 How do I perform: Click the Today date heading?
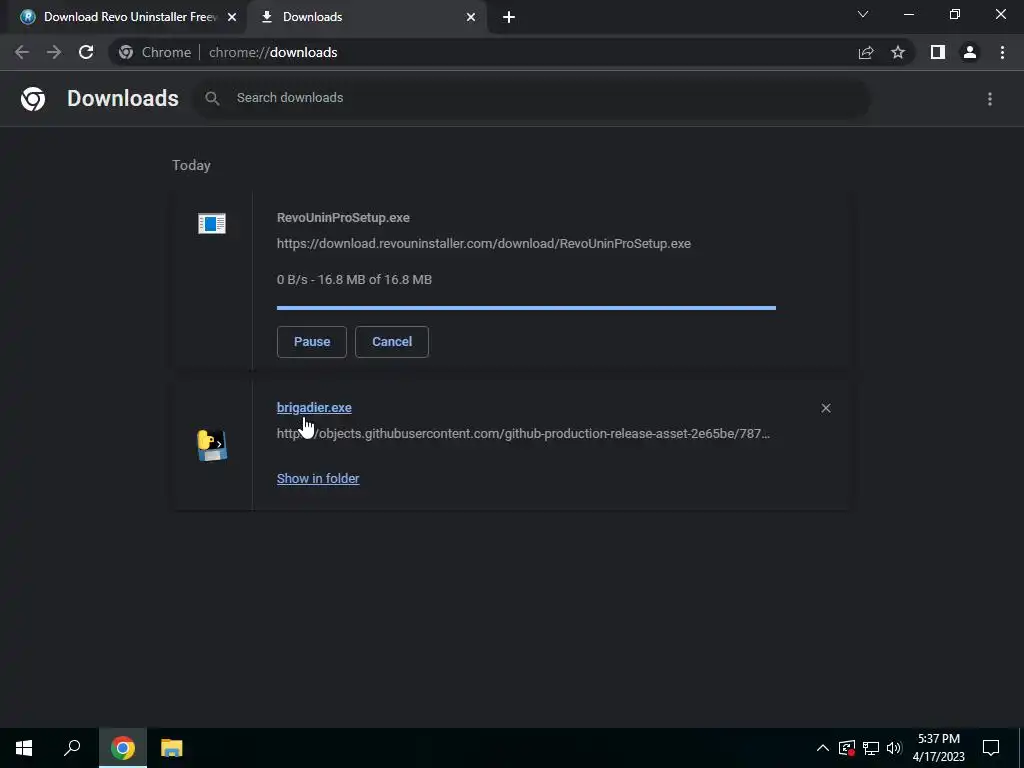[191, 165]
